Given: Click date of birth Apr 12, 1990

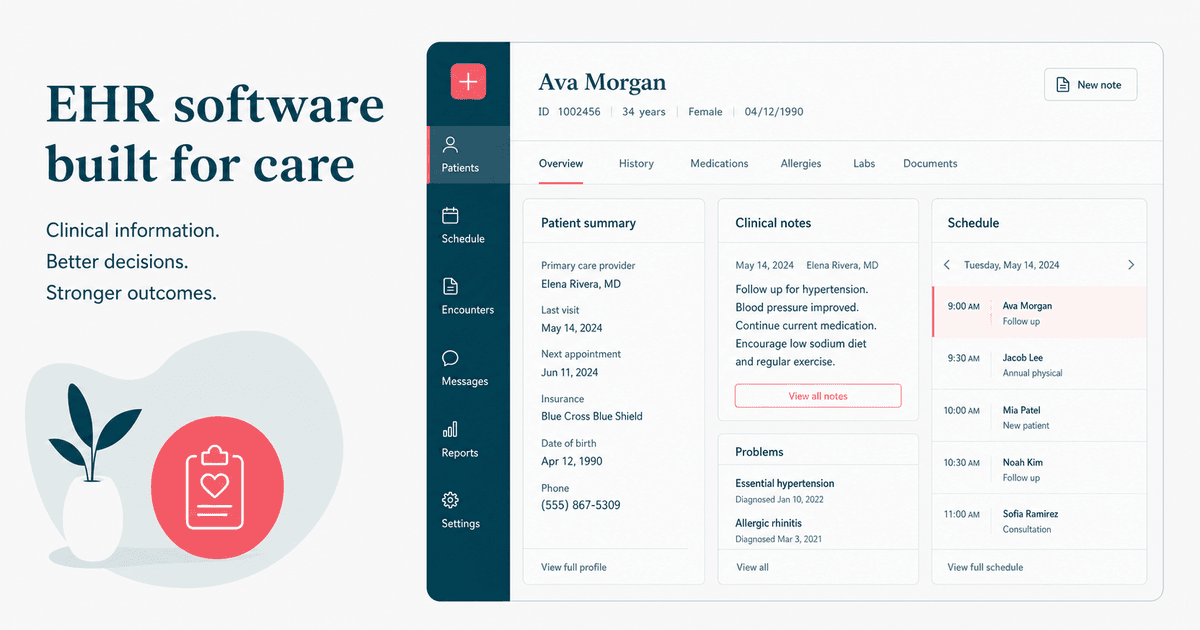Looking at the screenshot, I should (x=572, y=461).
